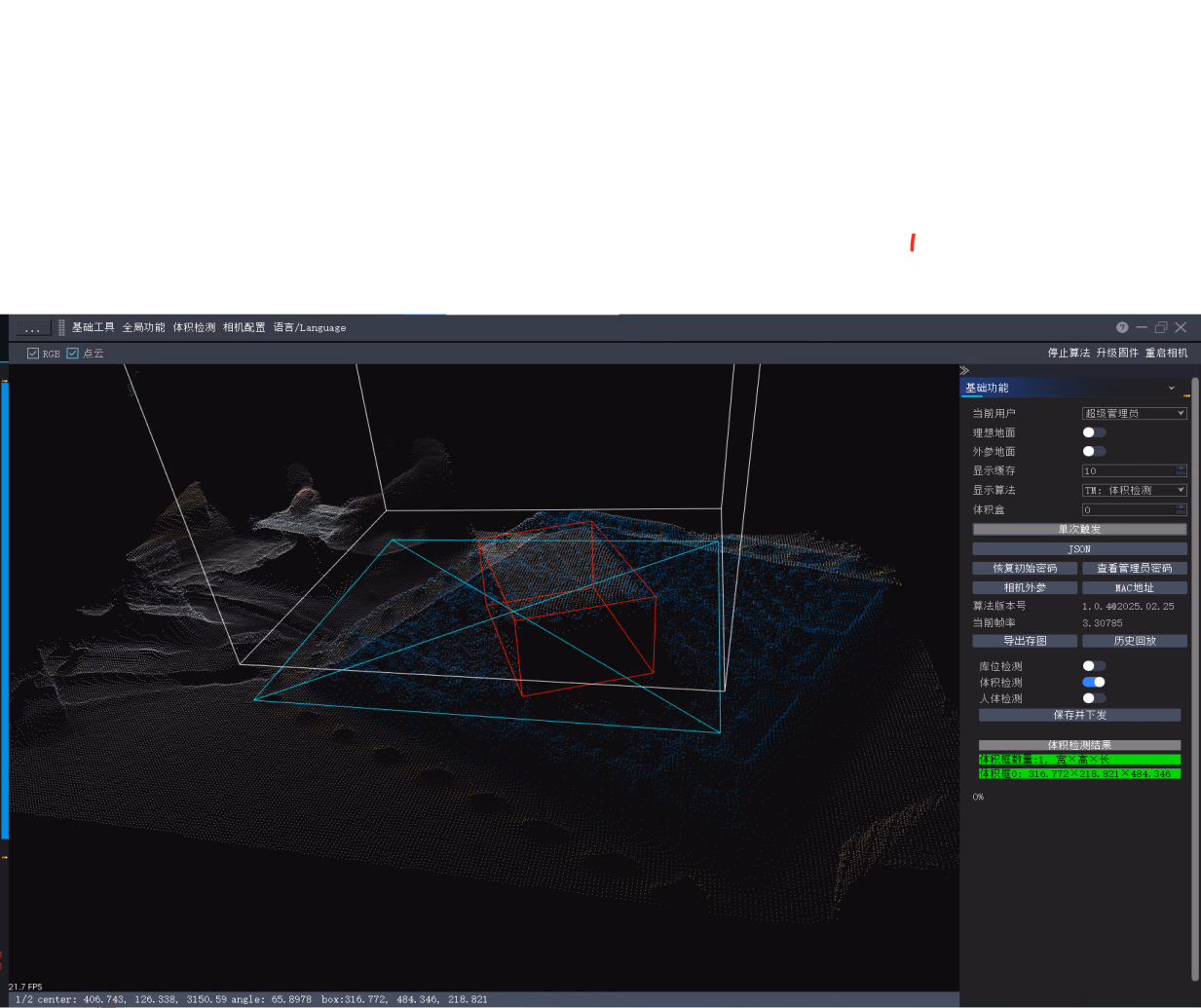The image size is (1201, 1008).
Task: Click the MAC地址 button
Action: 1134,587
